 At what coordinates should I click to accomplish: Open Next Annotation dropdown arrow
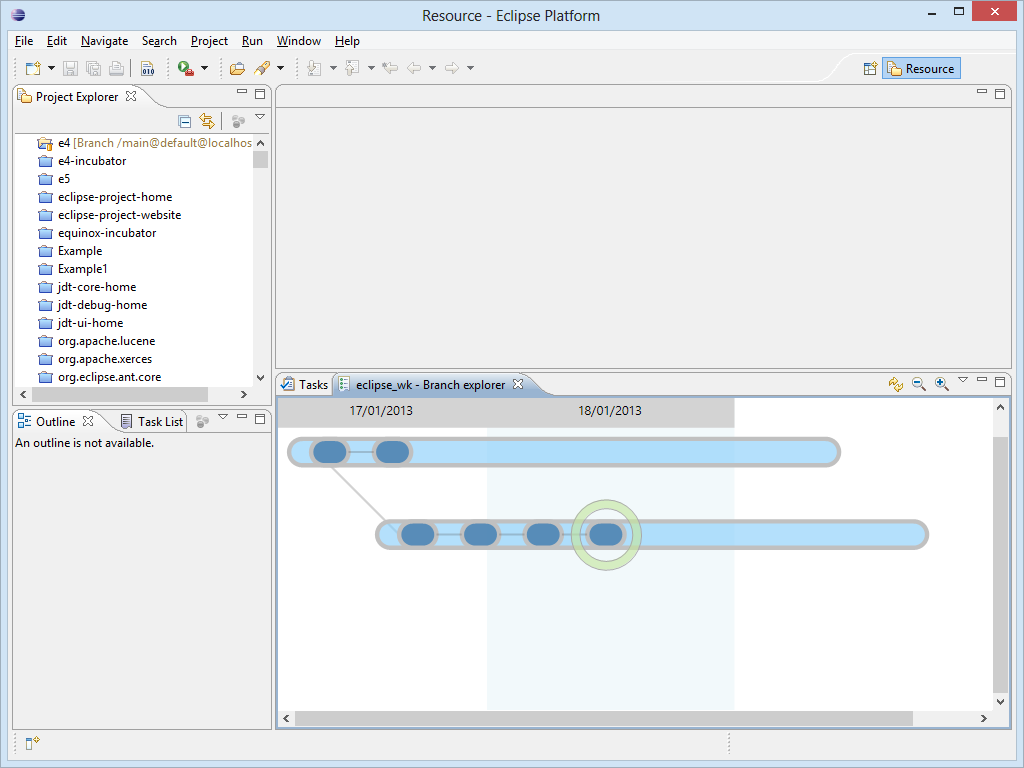[x=333, y=68]
